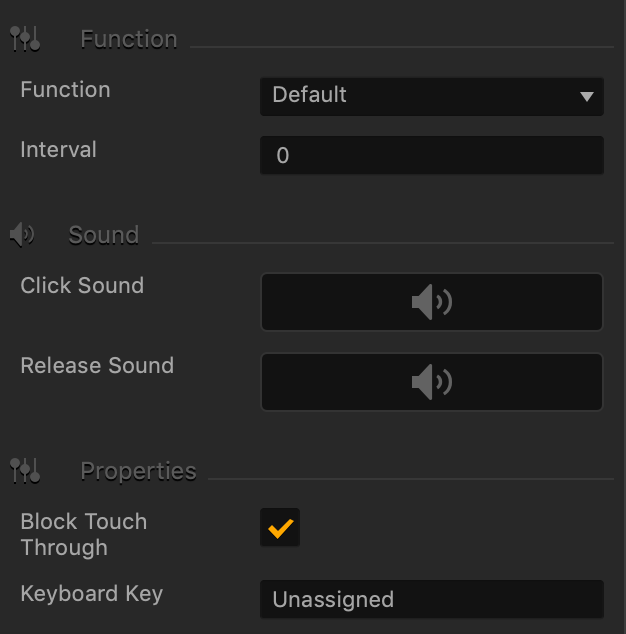
Task: Collapse the Sound section header
Action: (x=104, y=235)
